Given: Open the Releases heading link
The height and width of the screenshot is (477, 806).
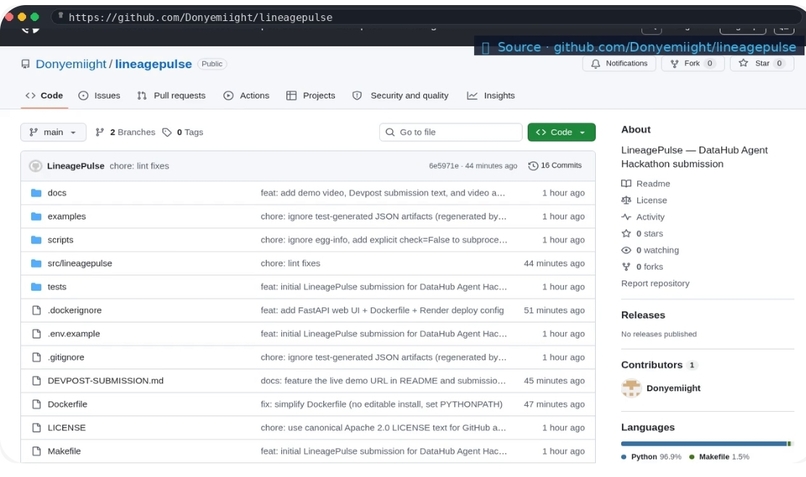Looking at the screenshot, I should tap(643, 315).
